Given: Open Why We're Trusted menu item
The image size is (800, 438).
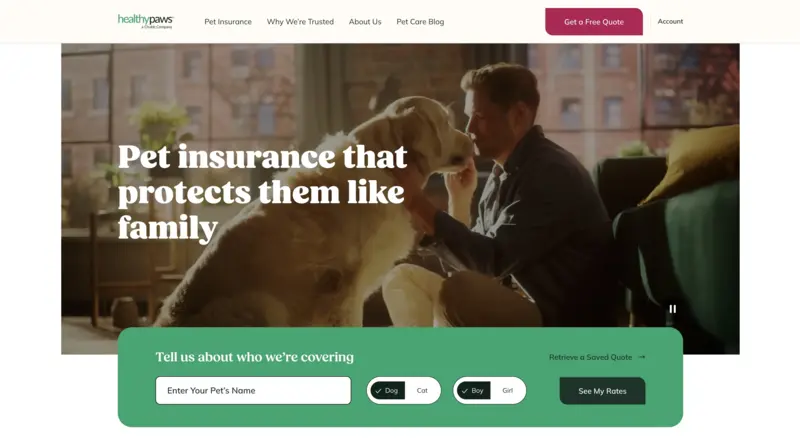Looking at the screenshot, I should [300, 21].
